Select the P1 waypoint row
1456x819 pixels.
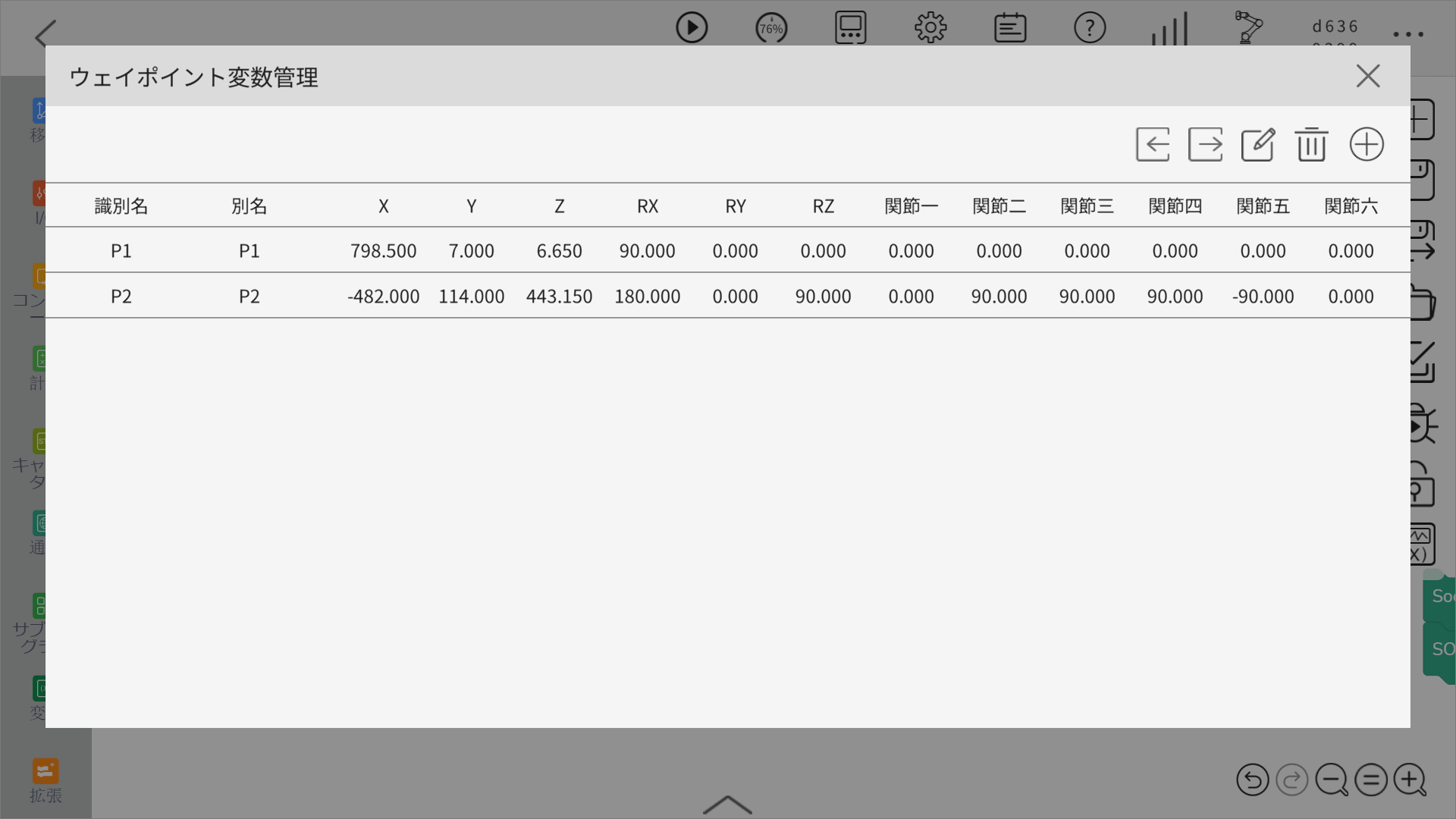[x=121, y=251]
